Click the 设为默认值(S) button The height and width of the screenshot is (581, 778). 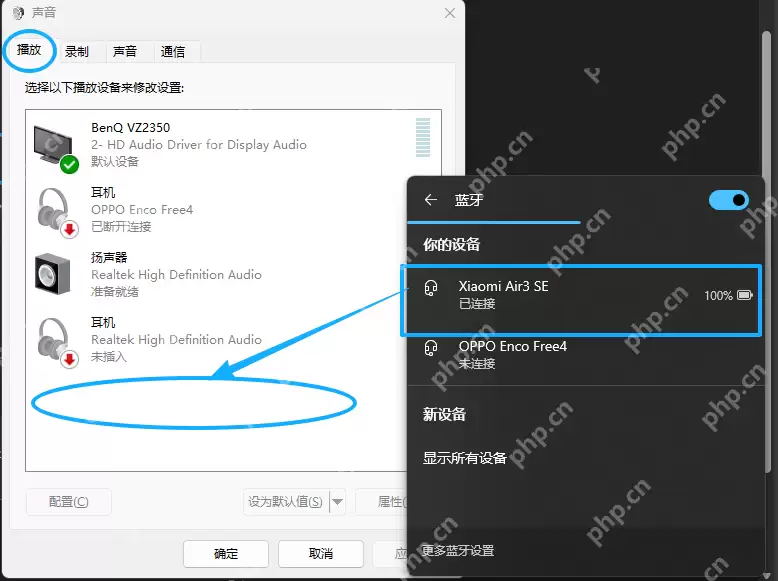coord(286,502)
